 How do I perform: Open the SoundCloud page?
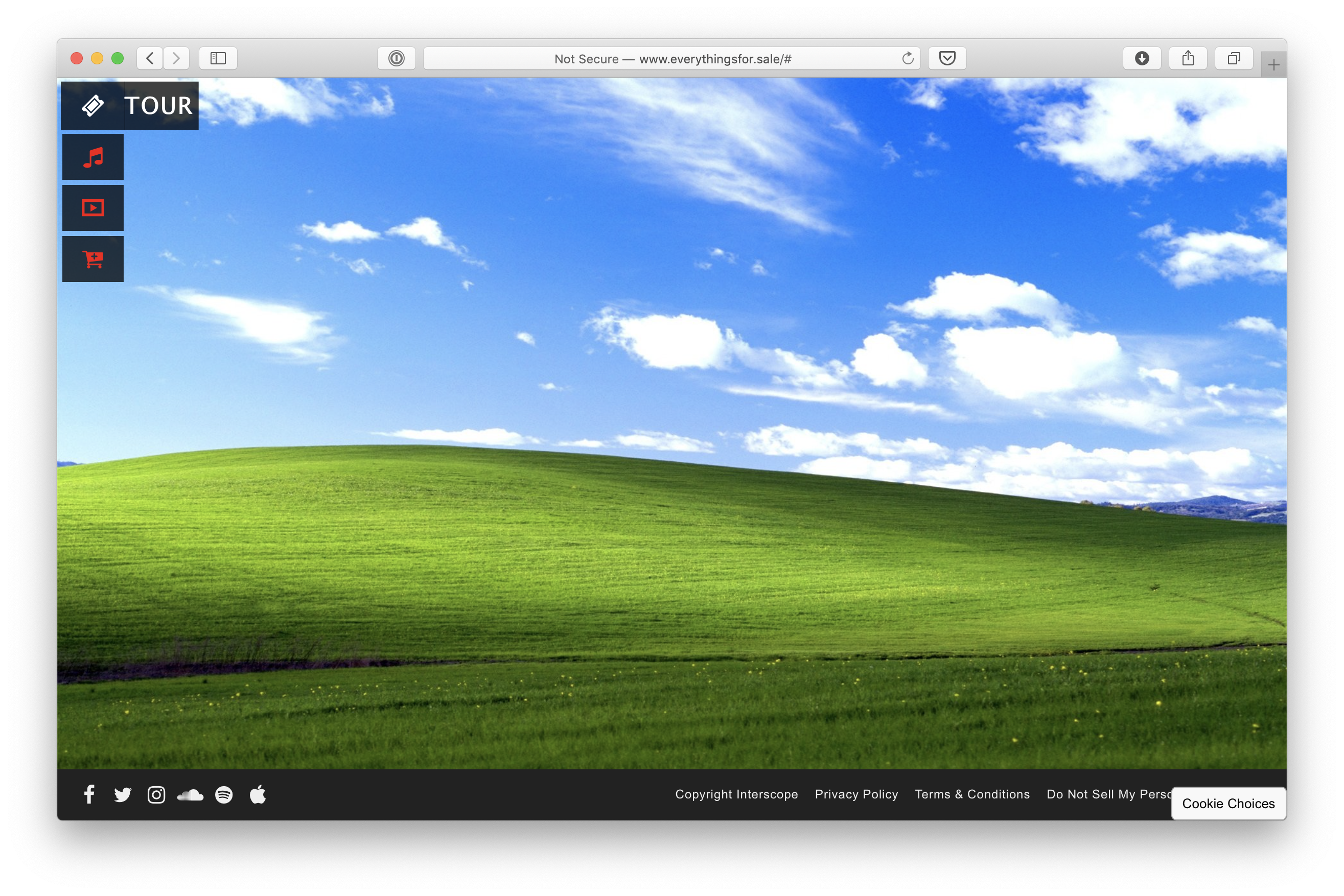[x=191, y=795]
